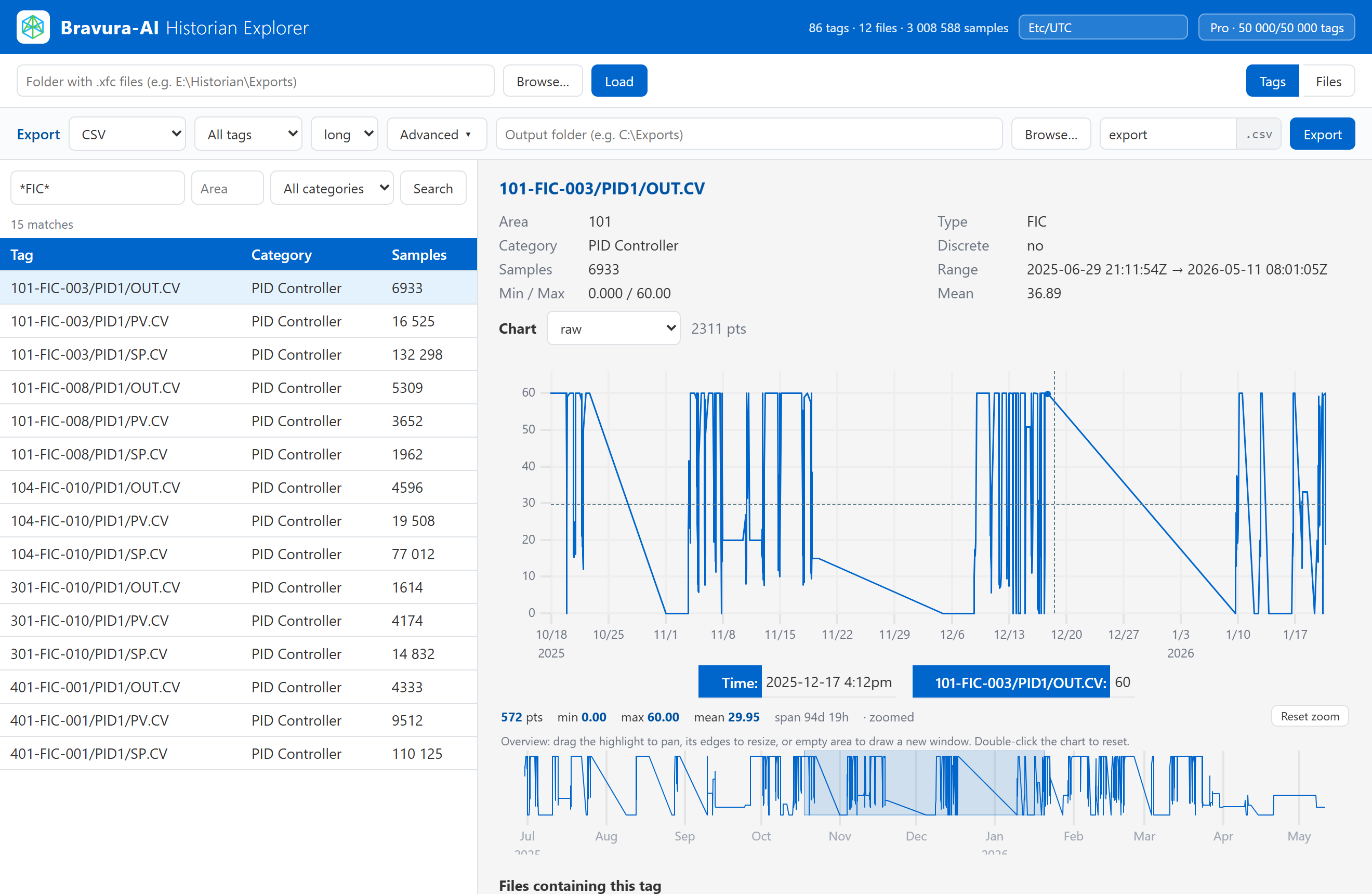Click Browse next to the folder input
The width and height of the screenshot is (1372, 894).
click(543, 81)
